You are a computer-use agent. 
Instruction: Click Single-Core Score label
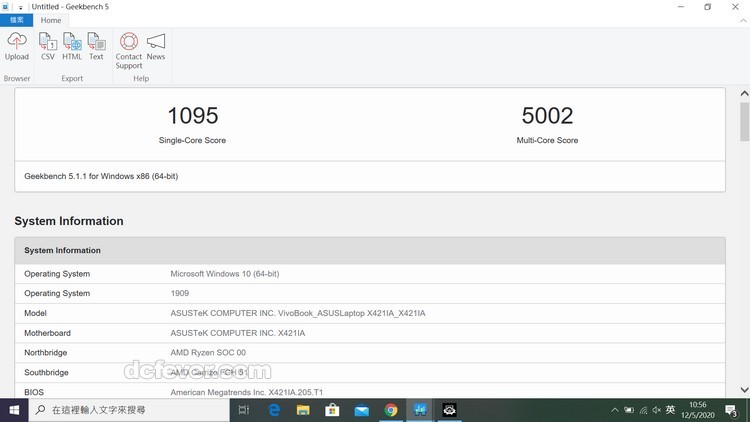pyautogui.click(x=192, y=140)
